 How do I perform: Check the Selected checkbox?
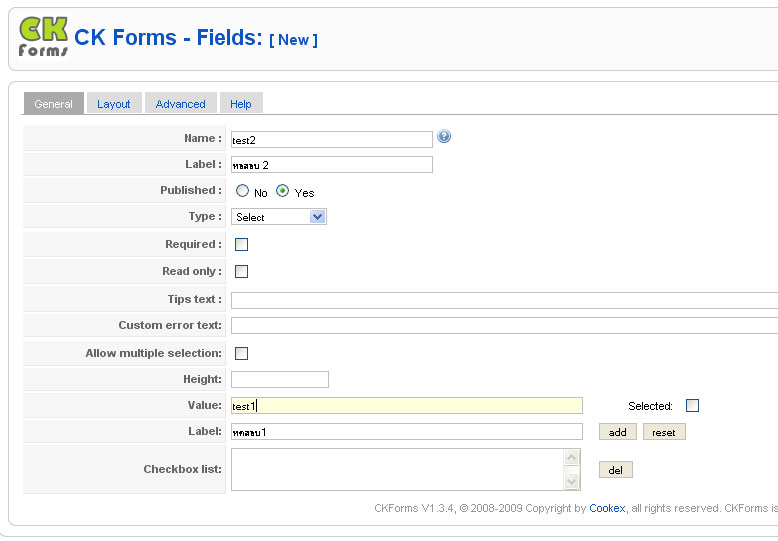tap(692, 406)
